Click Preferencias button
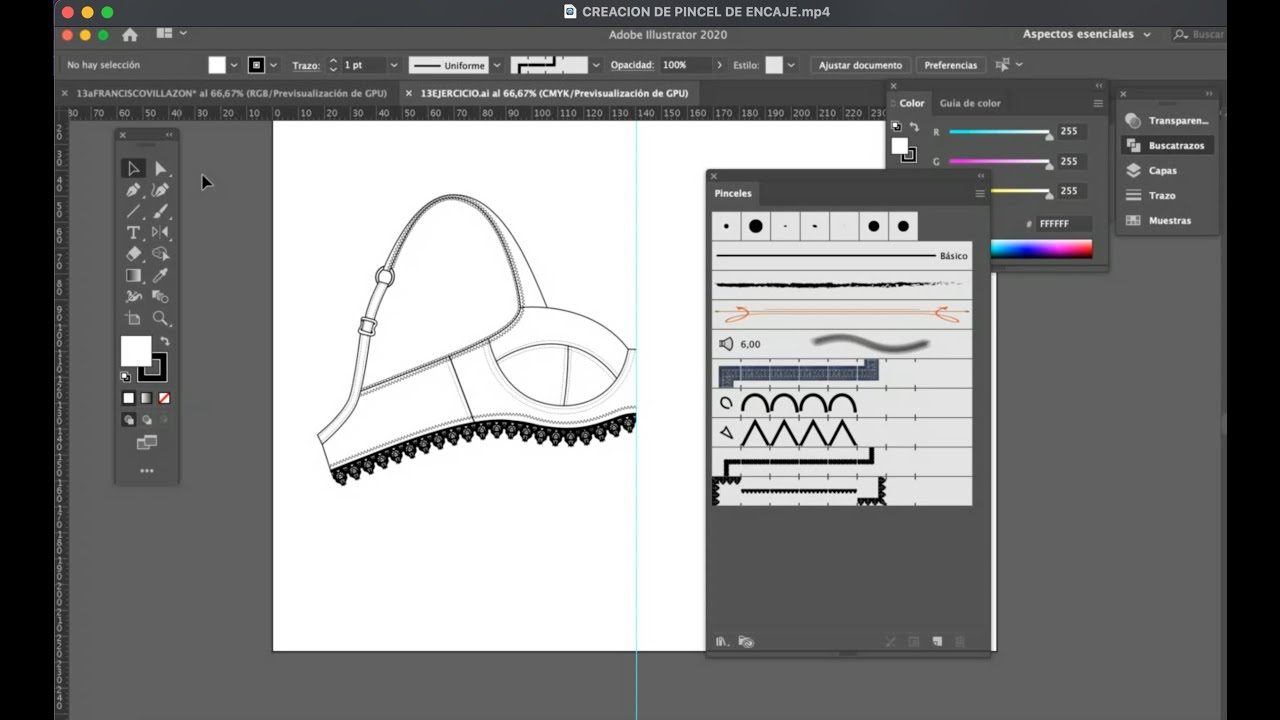The height and width of the screenshot is (720, 1280). tap(950, 65)
